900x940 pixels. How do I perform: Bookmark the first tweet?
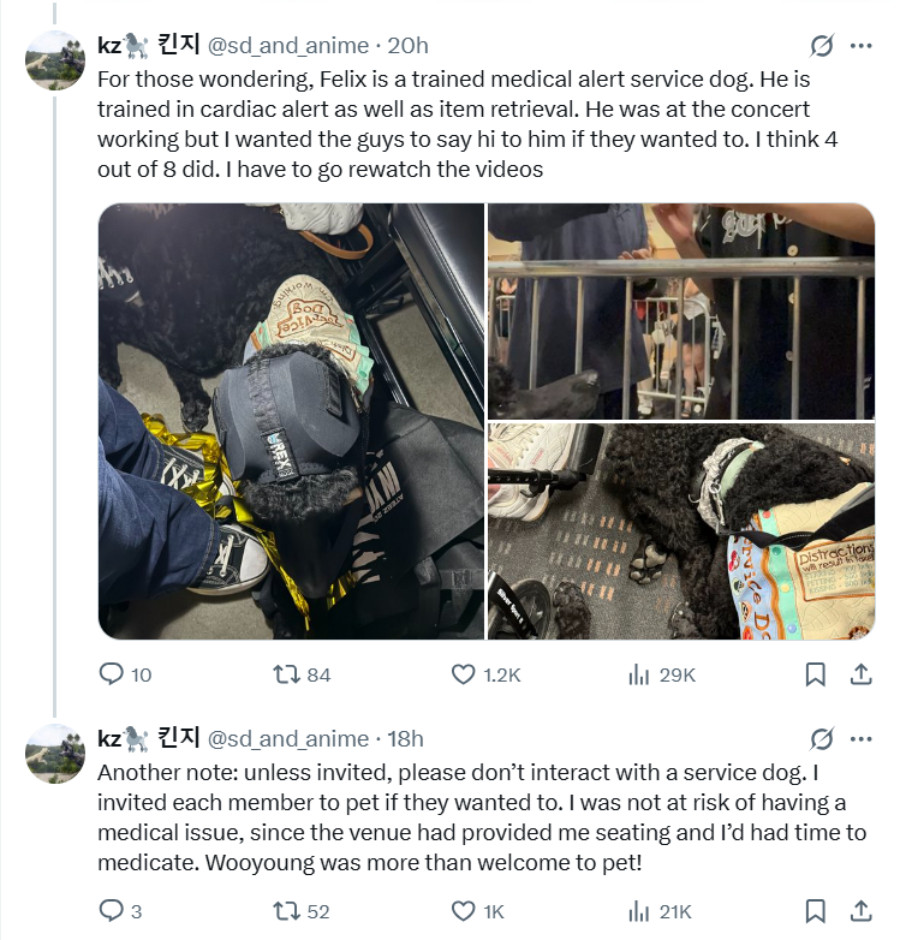(x=815, y=674)
